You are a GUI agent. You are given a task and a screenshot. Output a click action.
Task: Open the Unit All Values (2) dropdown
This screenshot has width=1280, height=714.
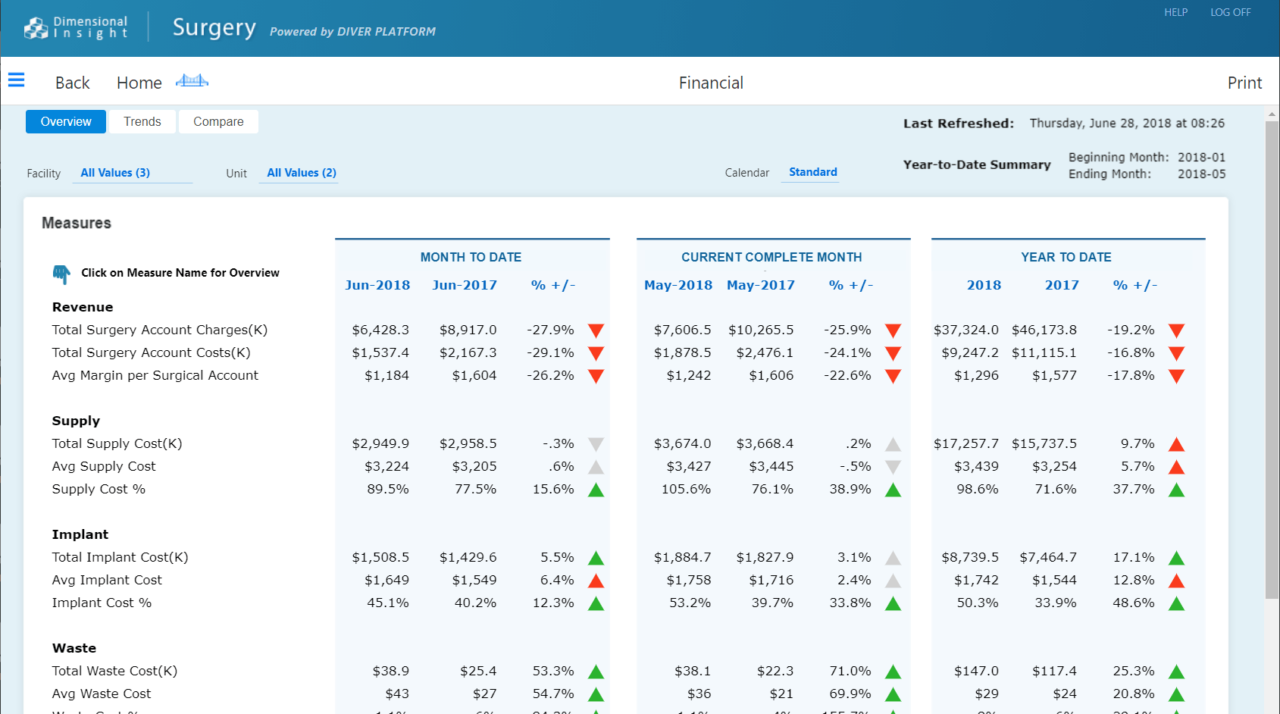click(x=301, y=173)
